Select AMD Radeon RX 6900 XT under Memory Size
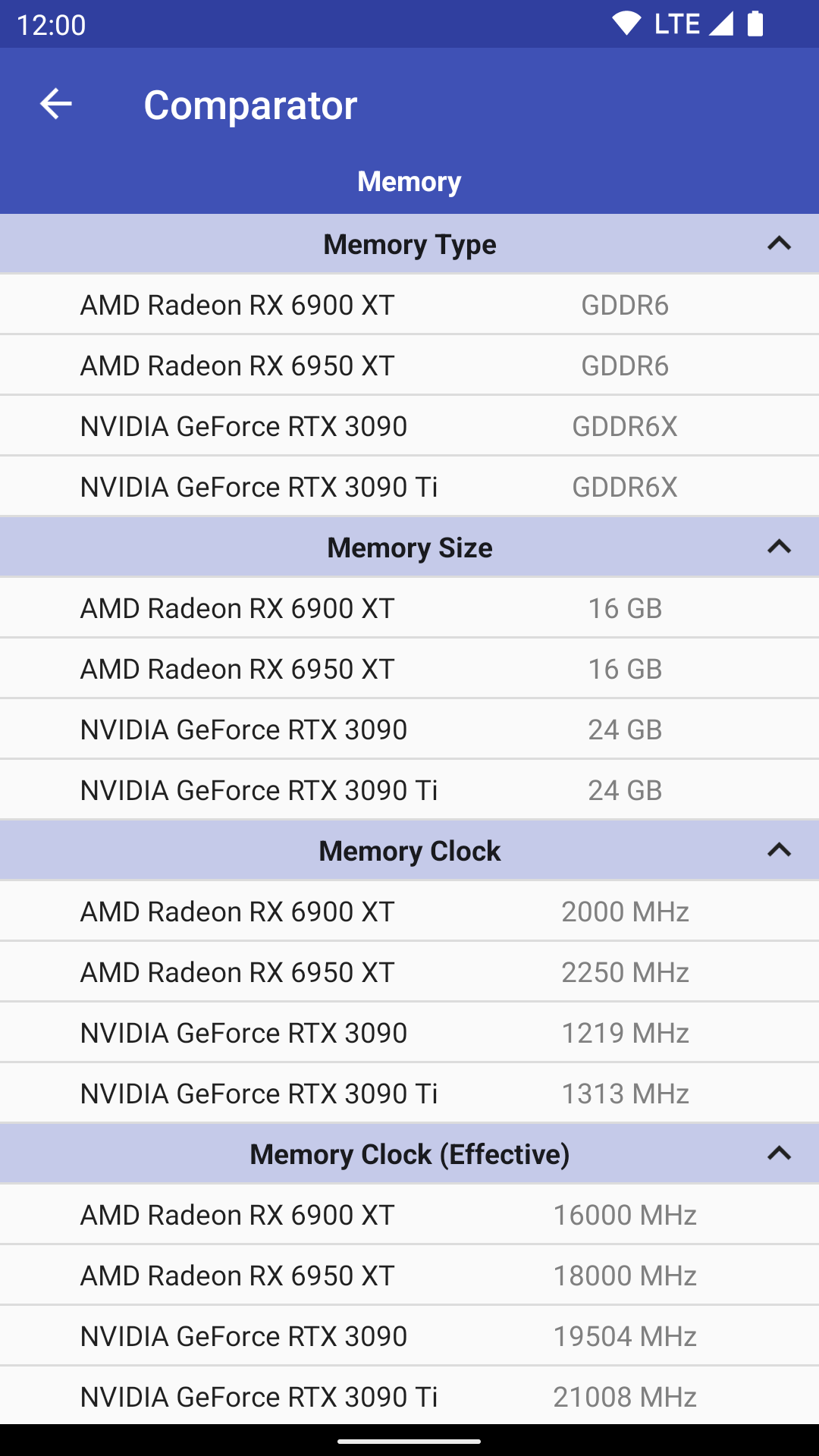Screen dimensions: 819x1456 pos(237,608)
